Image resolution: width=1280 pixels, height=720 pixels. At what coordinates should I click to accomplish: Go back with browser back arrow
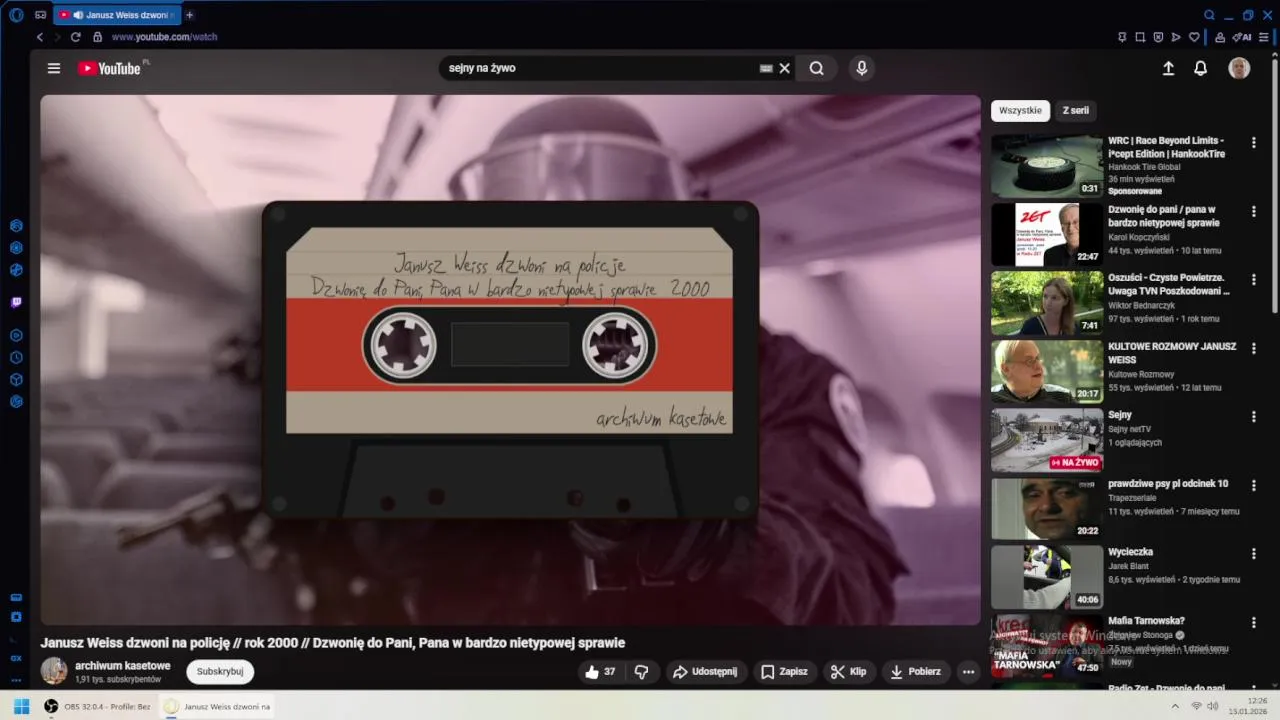pyautogui.click(x=40, y=37)
